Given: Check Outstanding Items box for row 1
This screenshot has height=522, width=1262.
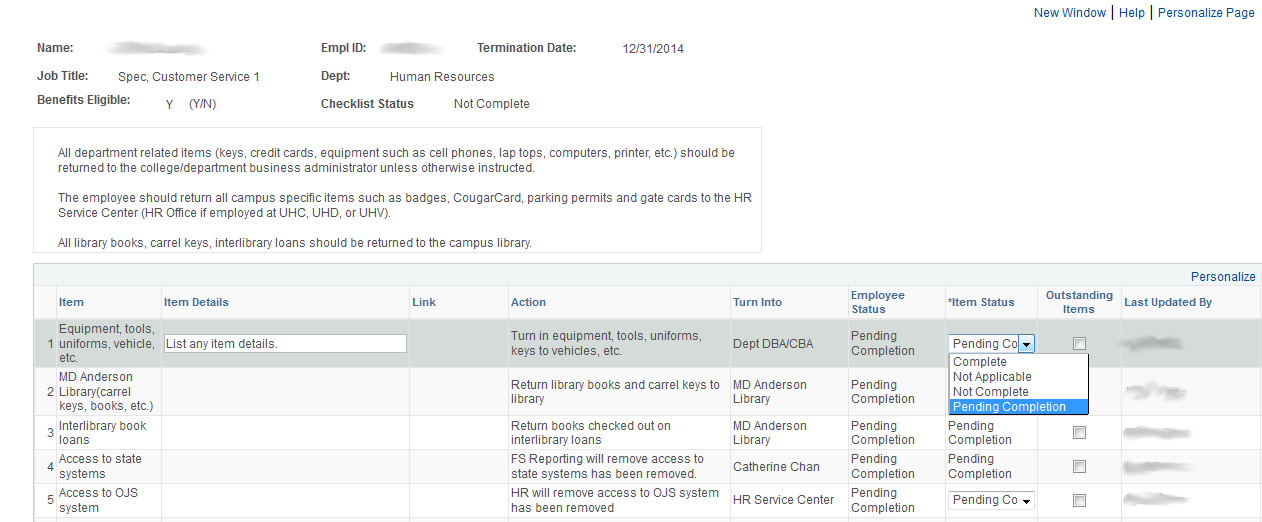Looking at the screenshot, I should 1079,344.
